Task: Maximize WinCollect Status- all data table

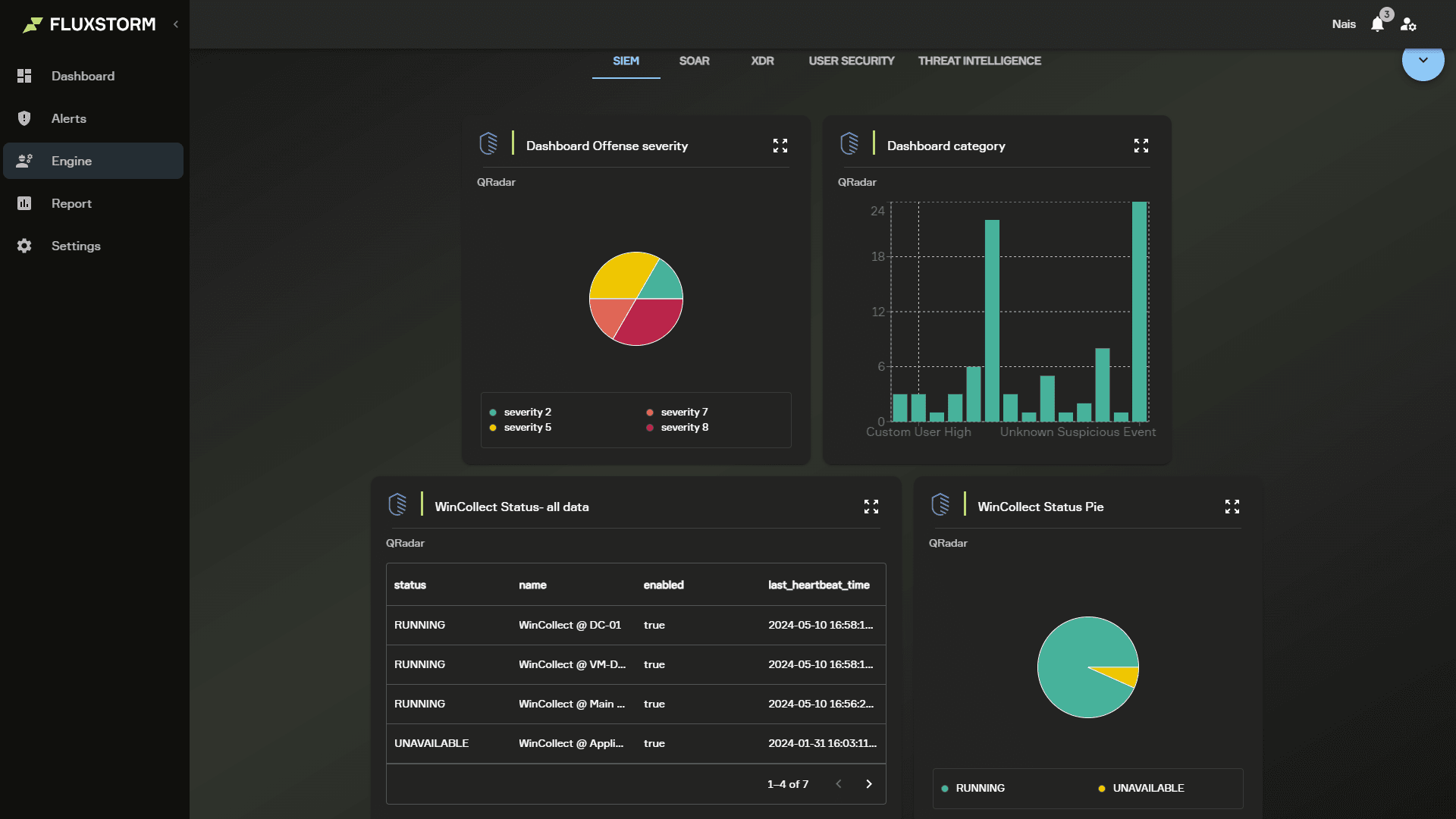Action: click(871, 507)
